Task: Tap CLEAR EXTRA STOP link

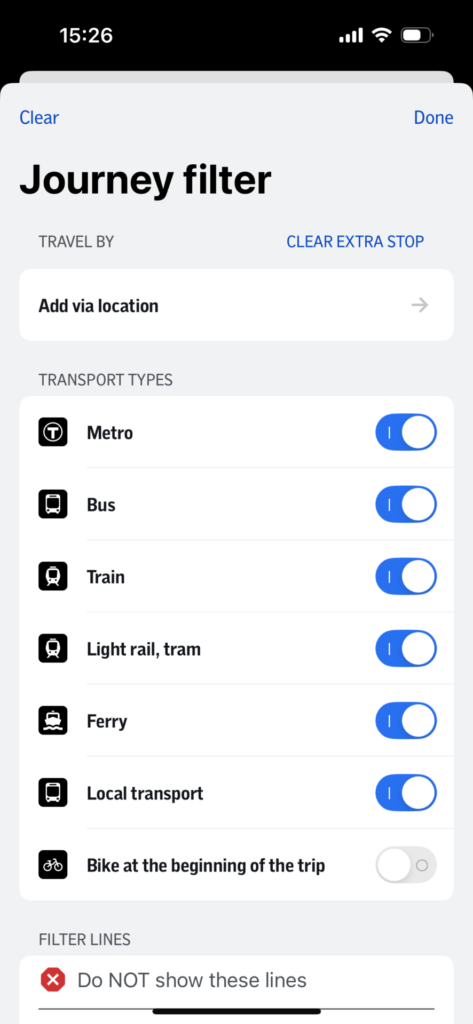Action: point(355,242)
